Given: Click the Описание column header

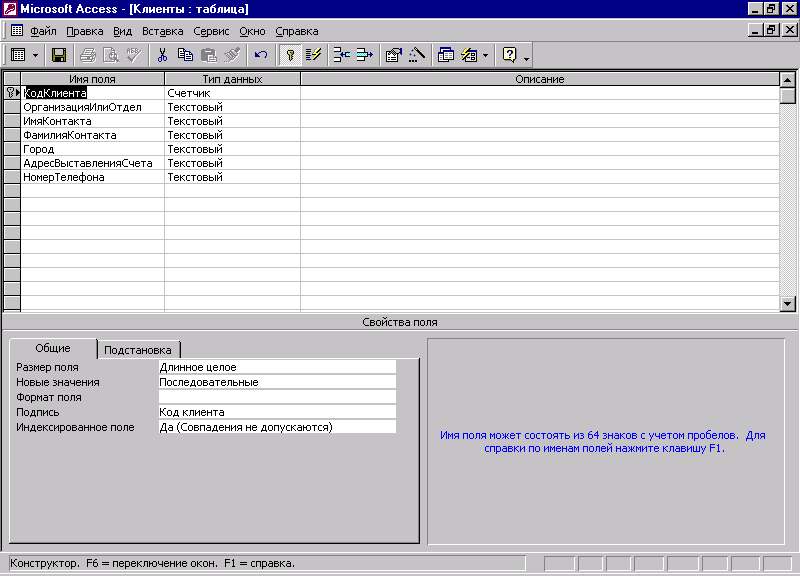Looking at the screenshot, I should tap(540, 79).
